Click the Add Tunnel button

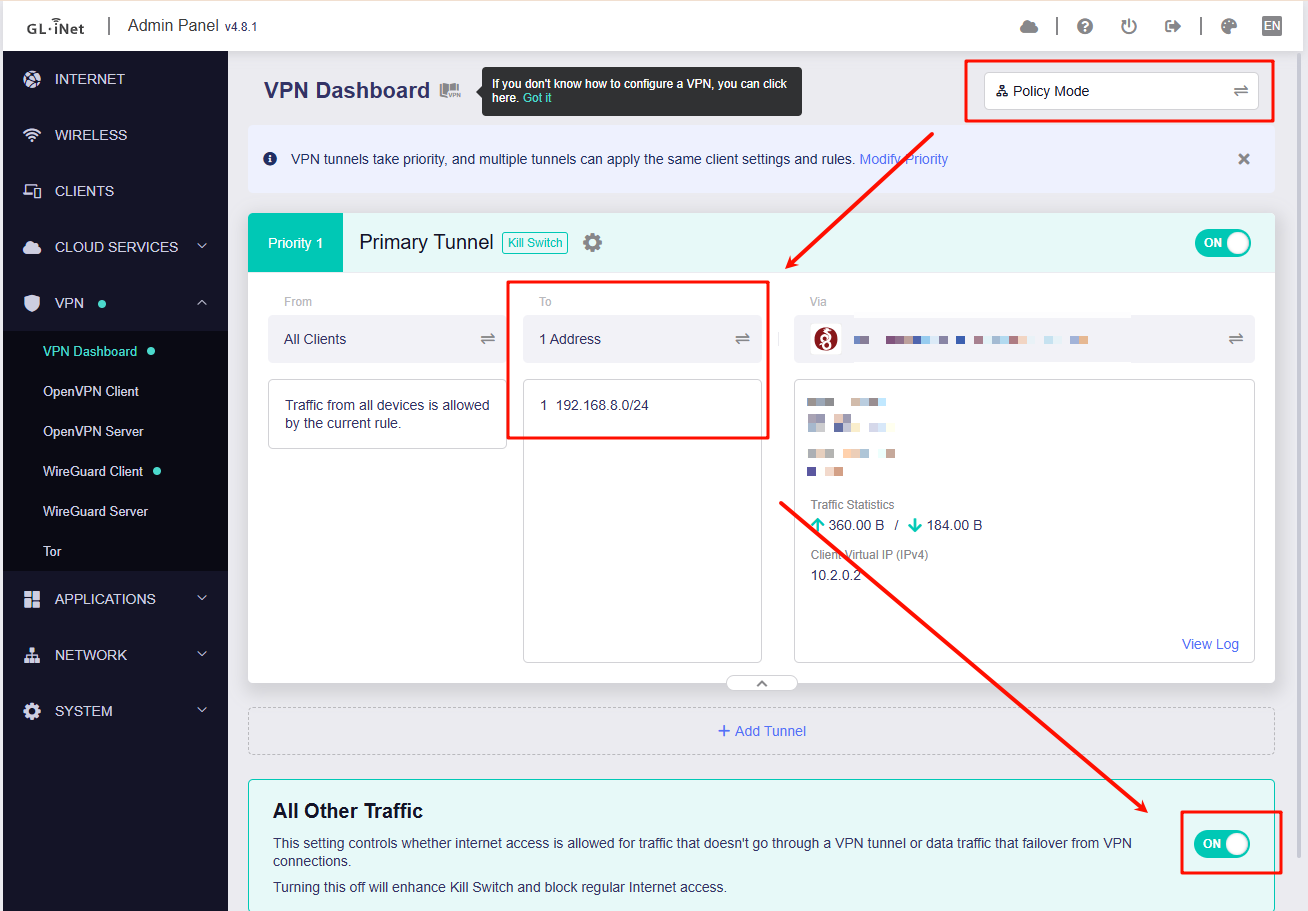click(x=762, y=731)
